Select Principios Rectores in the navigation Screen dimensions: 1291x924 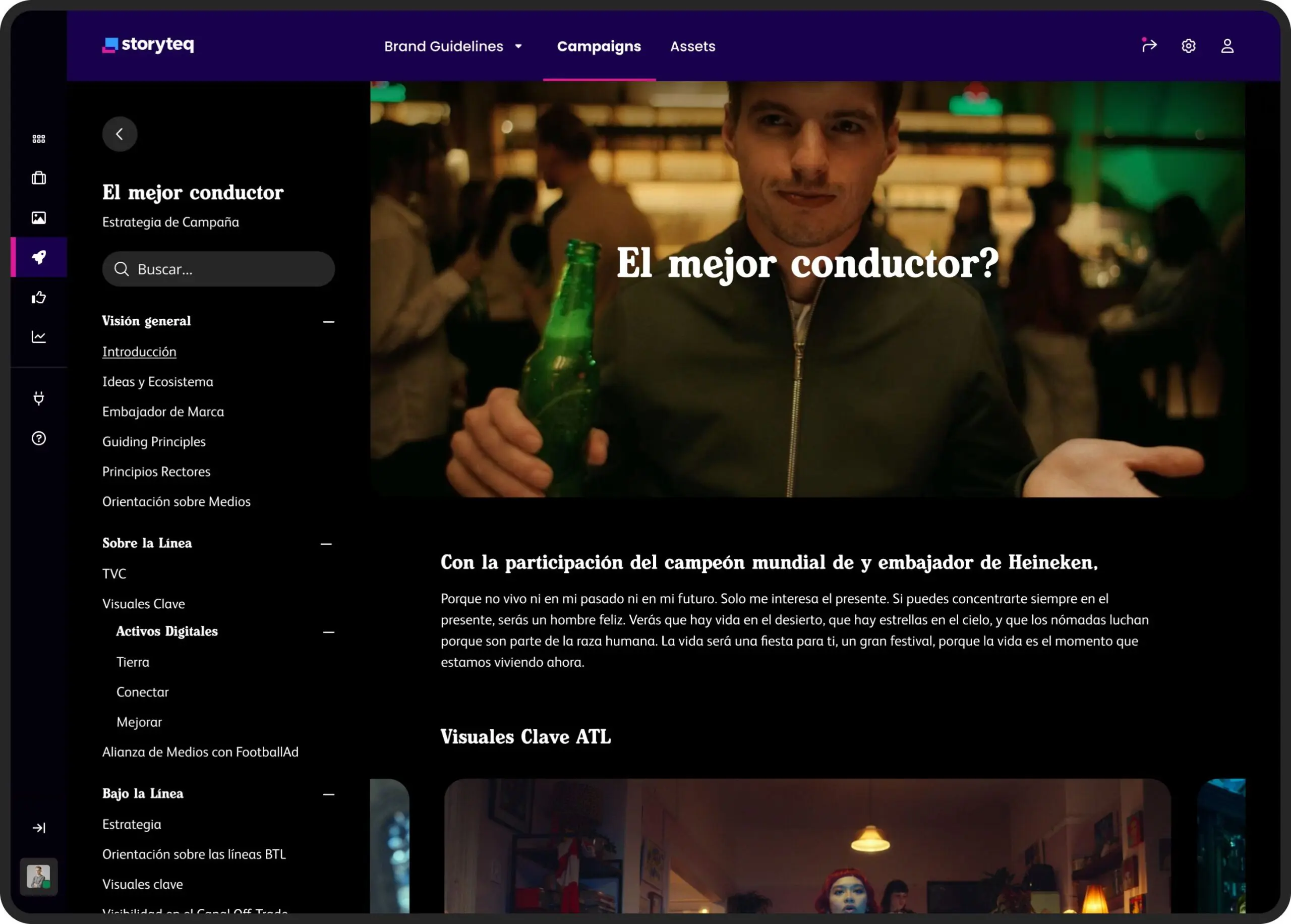coord(156,471)
